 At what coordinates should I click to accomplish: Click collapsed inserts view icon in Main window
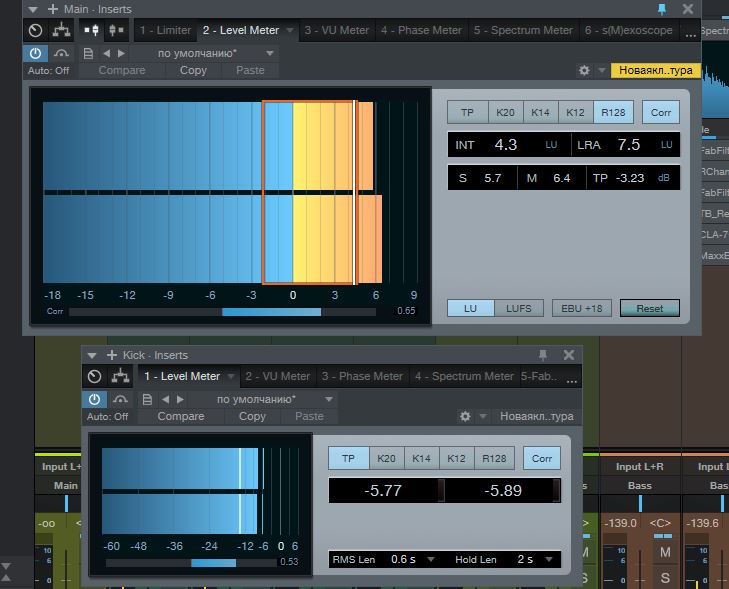pyautogui.click(x=116, y=30)
